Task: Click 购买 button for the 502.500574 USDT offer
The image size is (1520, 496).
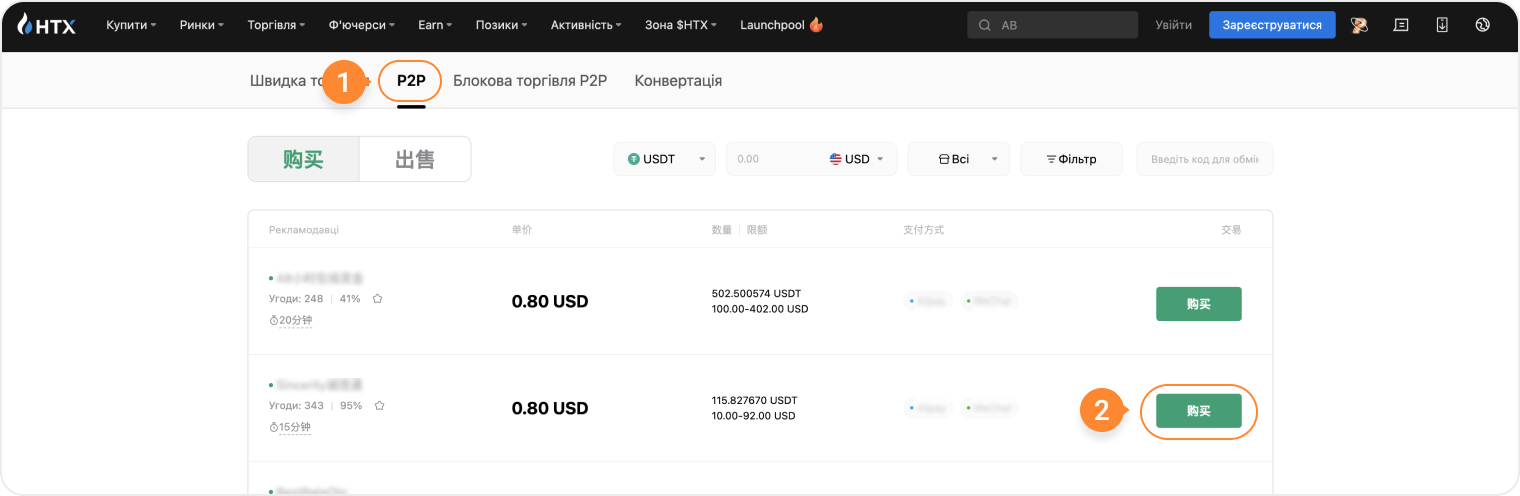Action: [x=1198, y=304]
